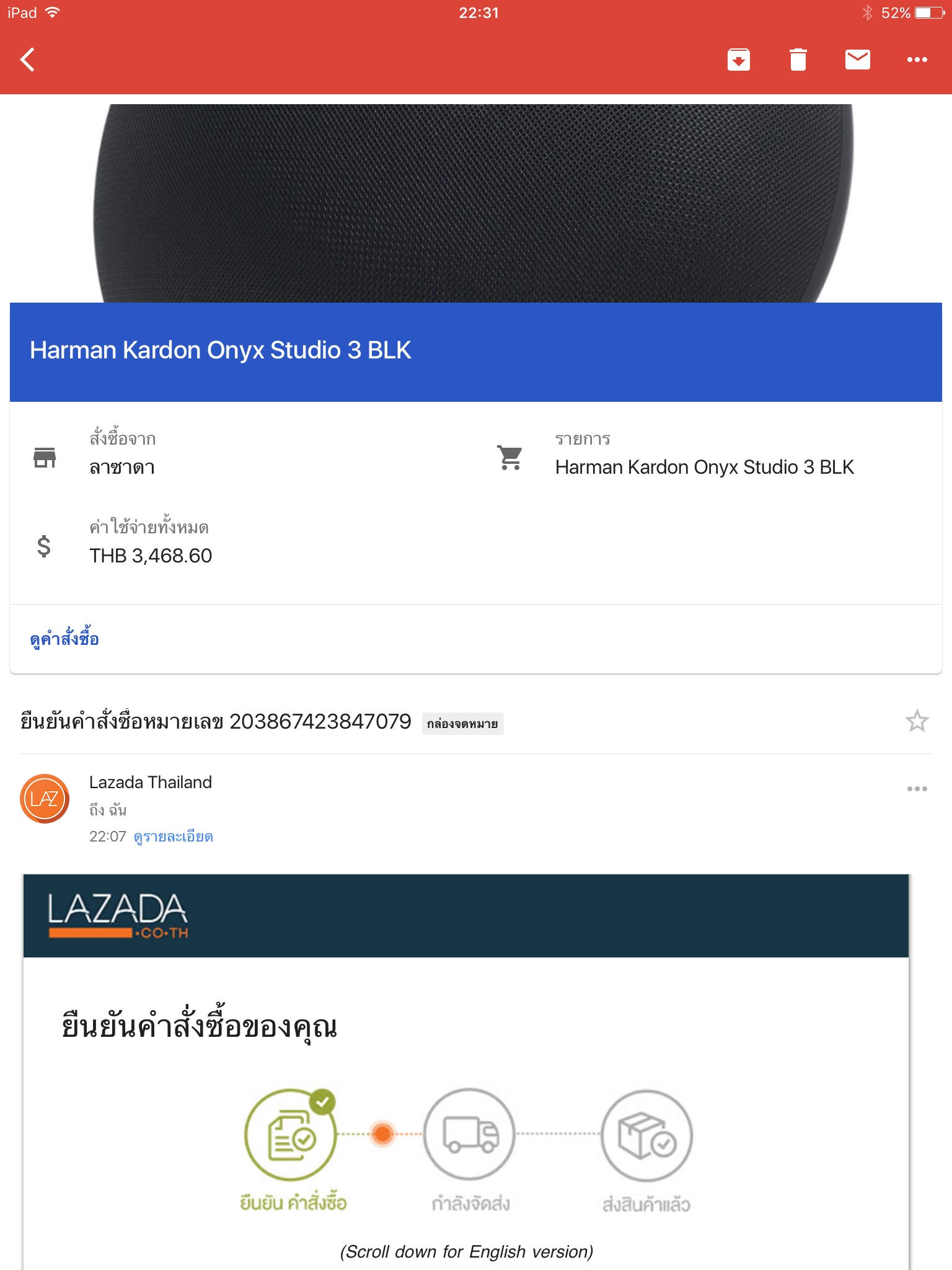The height and width of the screenshot is (1270, 952).
Task: Tap the shopping cart item icon
Action: pos(510,458)
